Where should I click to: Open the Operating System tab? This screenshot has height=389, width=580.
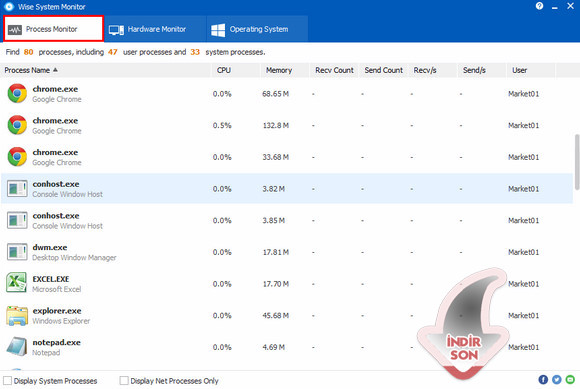point(257,29)
